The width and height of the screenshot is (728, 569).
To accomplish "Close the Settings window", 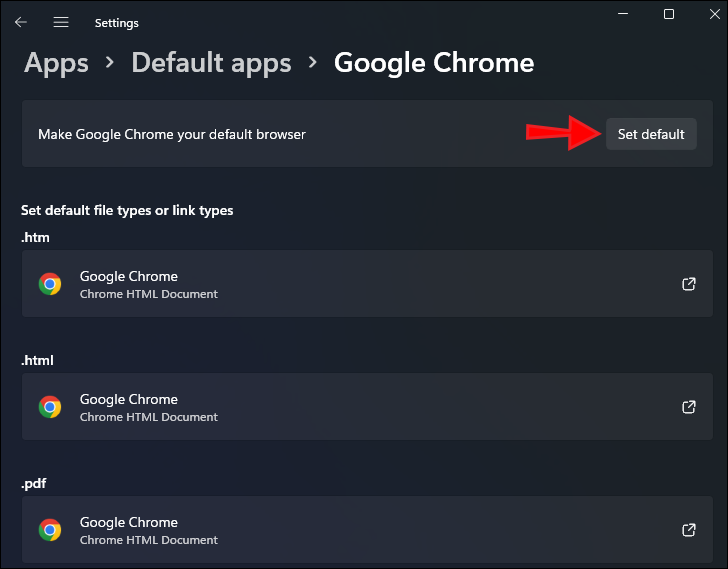I will 714,12.
